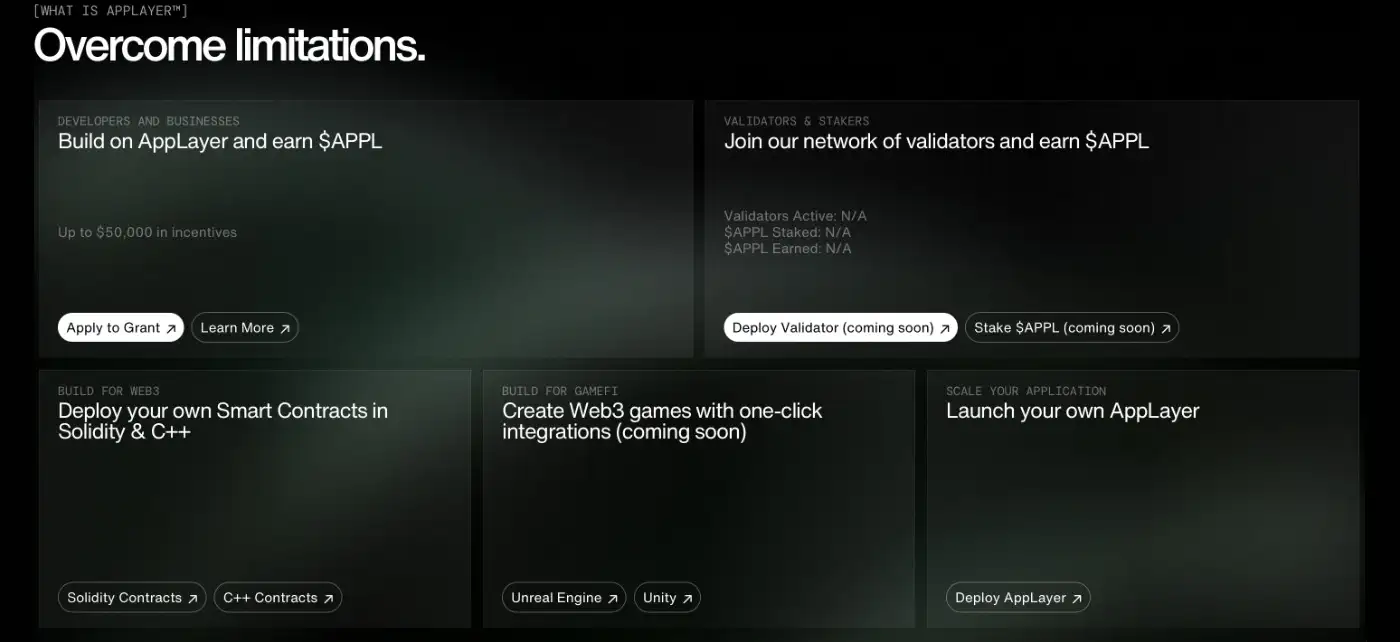
Task: Click the SCALE YOUR APPLICATION label
Action: click(1026, 391)
